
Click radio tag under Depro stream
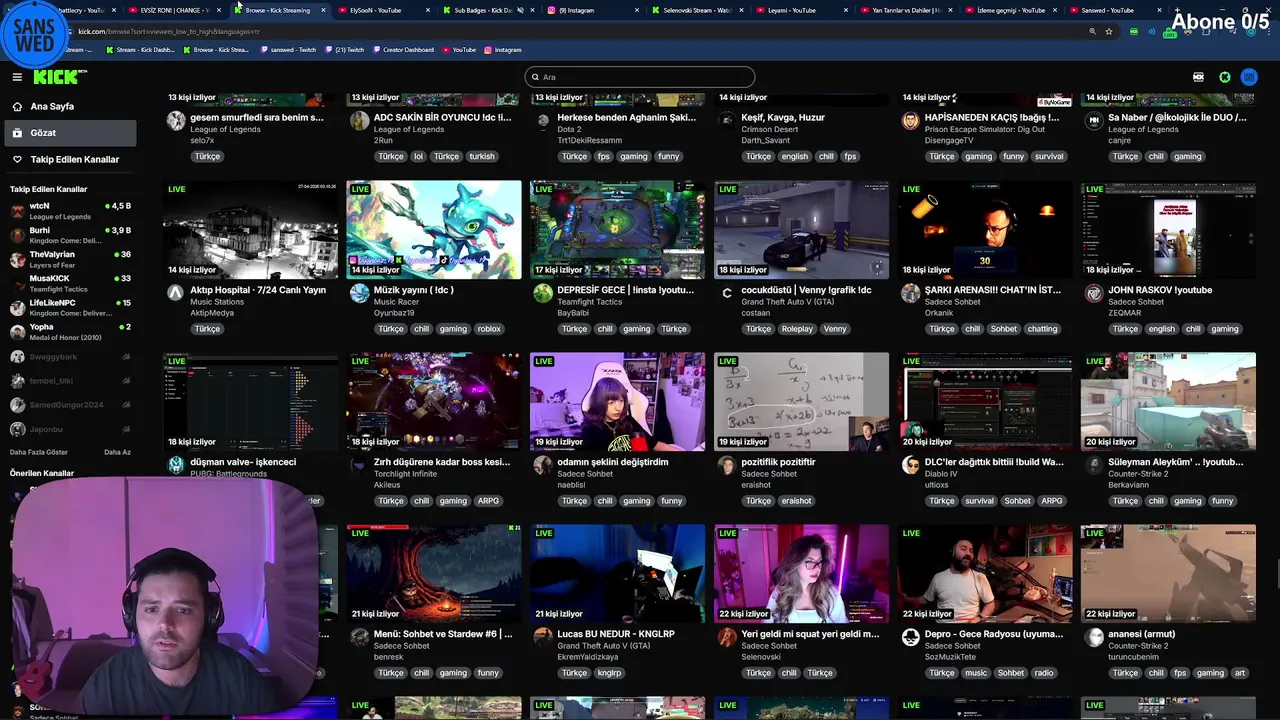tap(1044, 673)
